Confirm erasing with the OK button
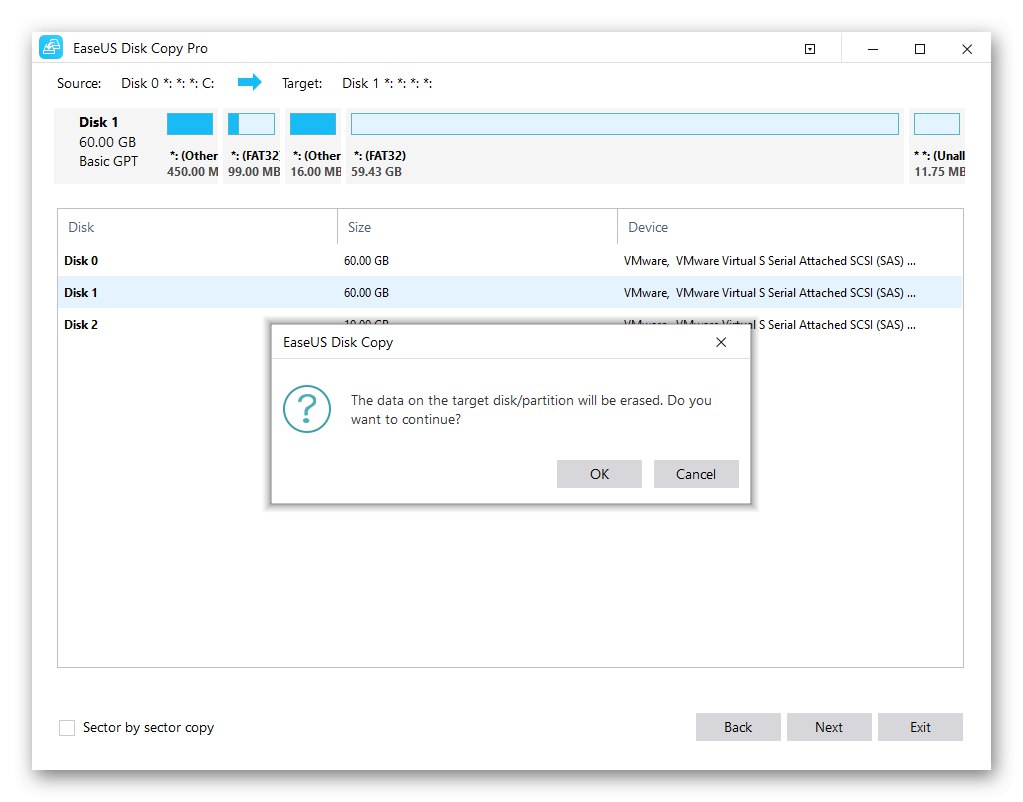 599,474
